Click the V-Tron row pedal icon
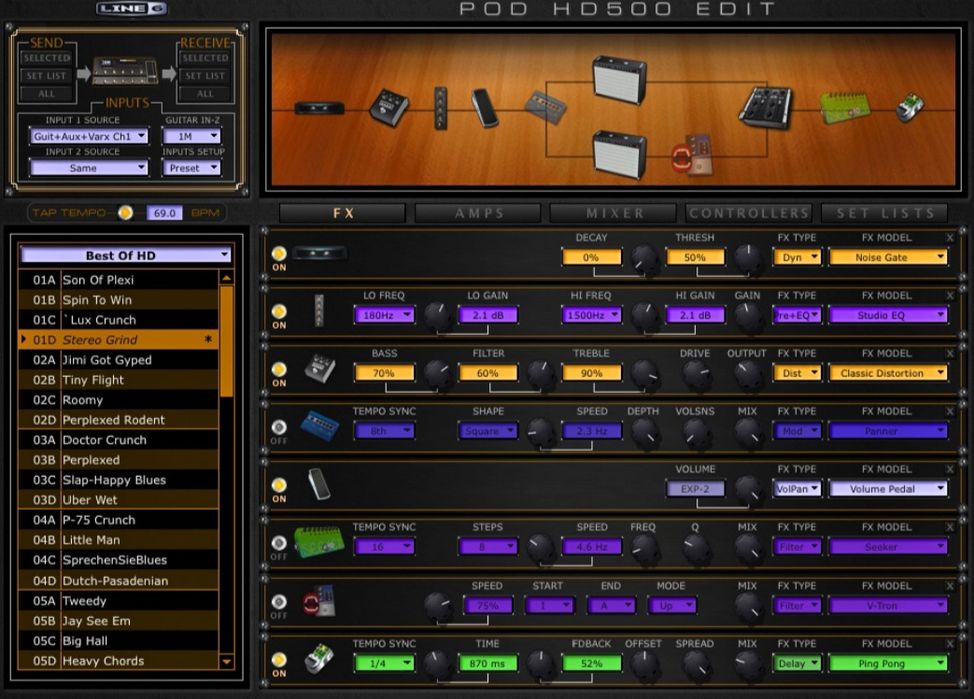 click(319, 601)
